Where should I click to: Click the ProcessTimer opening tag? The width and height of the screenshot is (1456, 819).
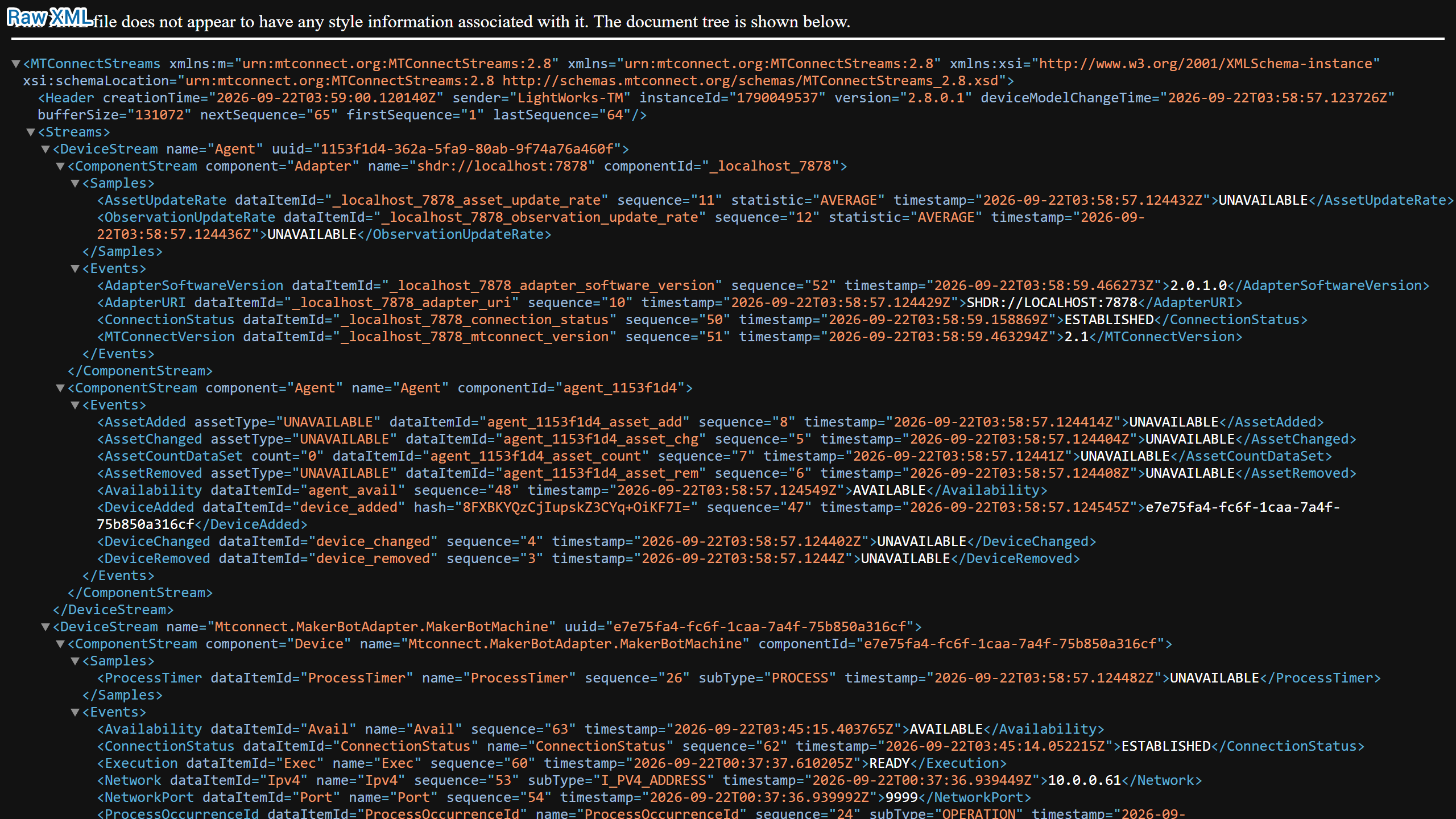[x=150, y=678]
